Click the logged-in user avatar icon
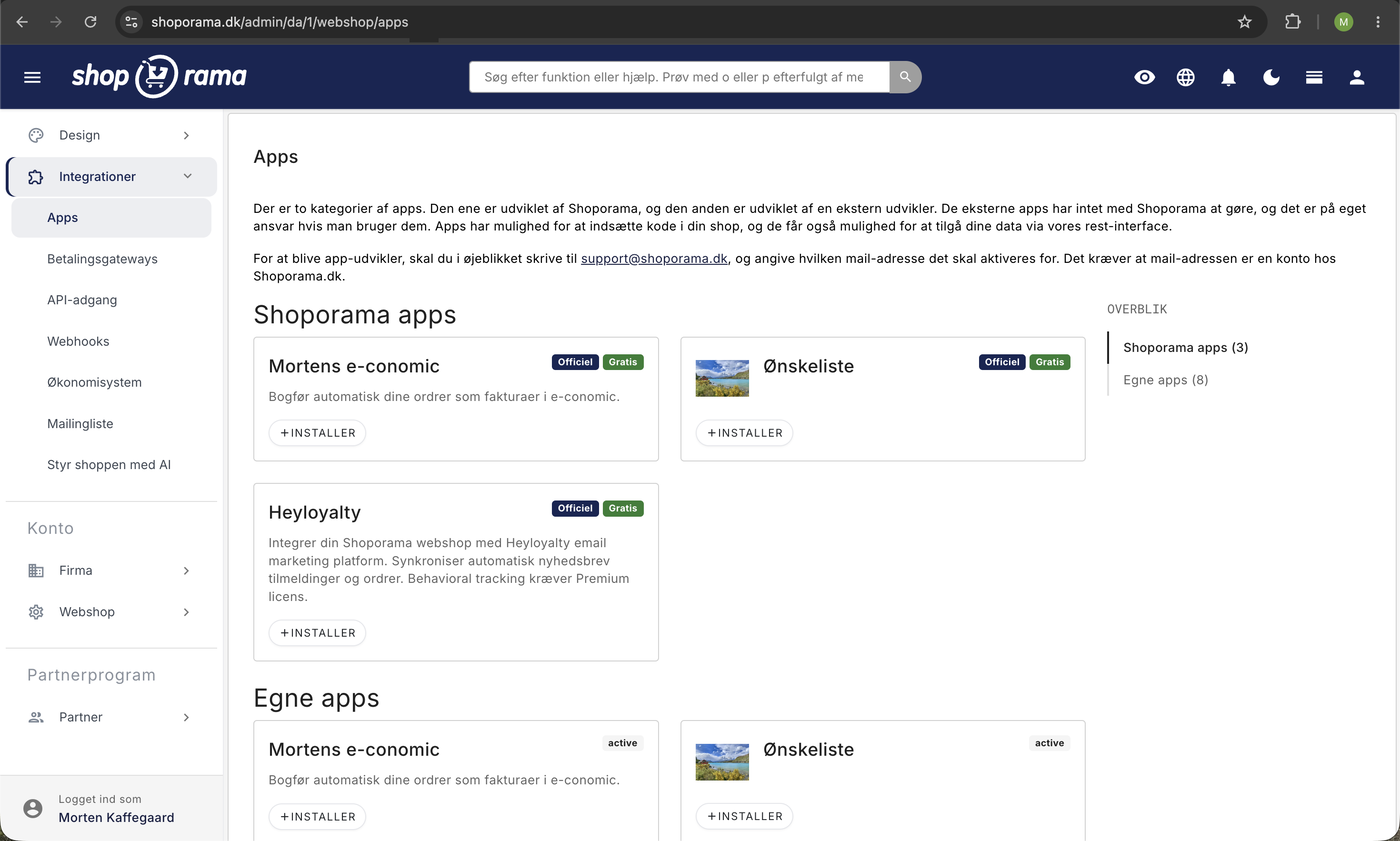The width and height of the screenshot is (1400, 841). (x=33, y=808)
